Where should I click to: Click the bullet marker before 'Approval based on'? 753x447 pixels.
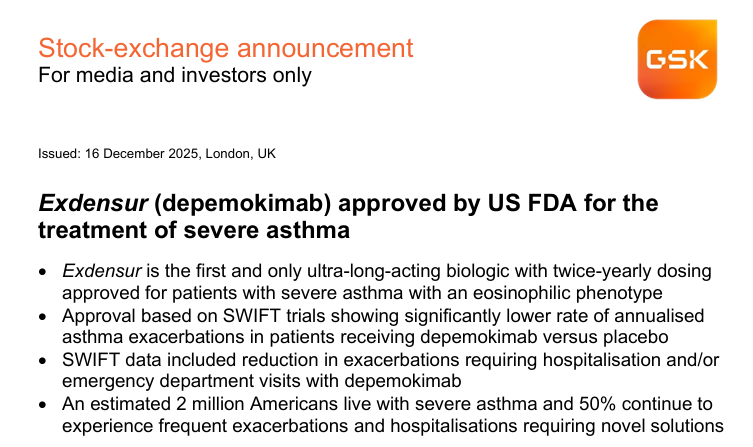pyautogui.click(x=42, y=316)
